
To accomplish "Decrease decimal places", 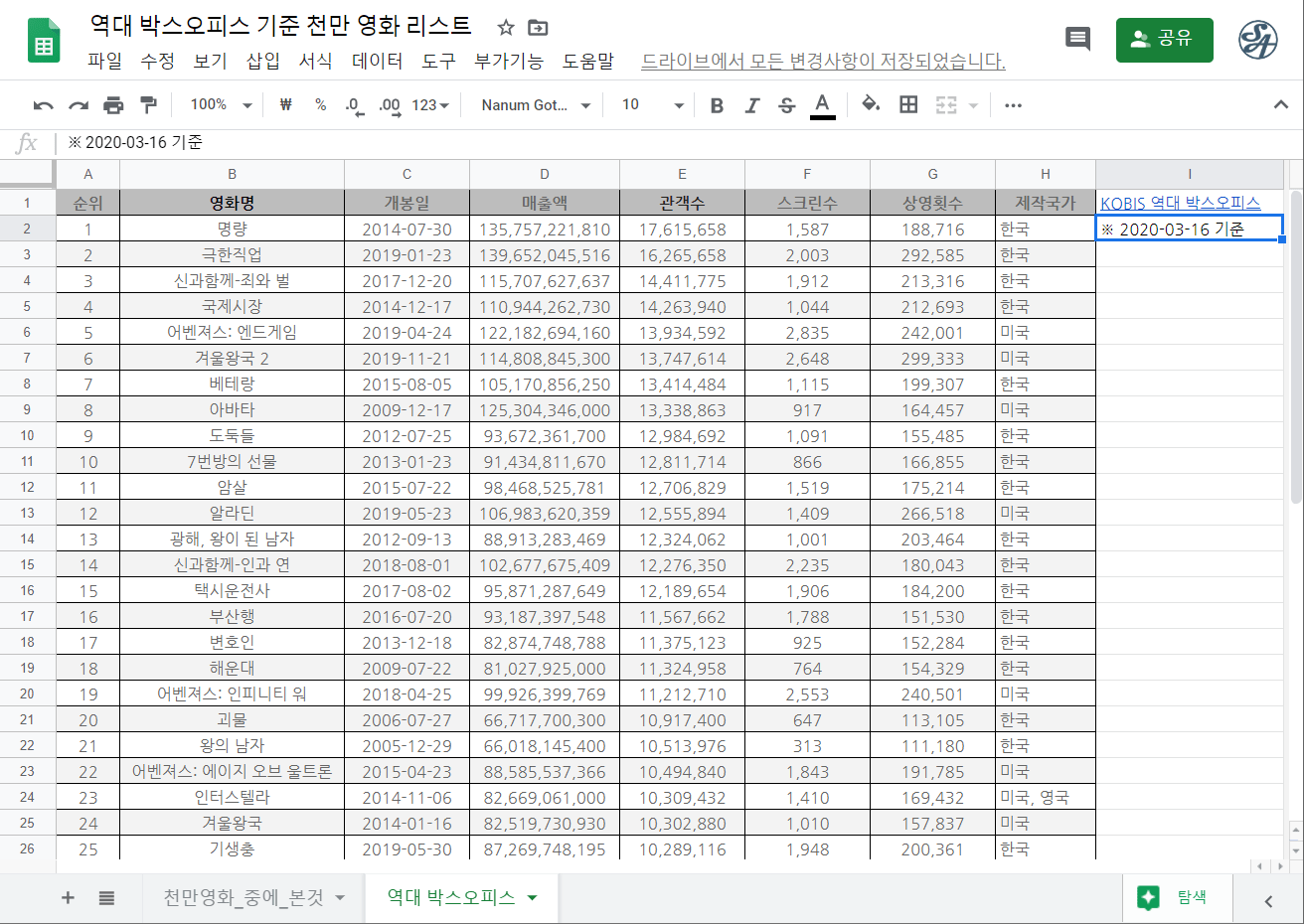I will tap(353, 104).
